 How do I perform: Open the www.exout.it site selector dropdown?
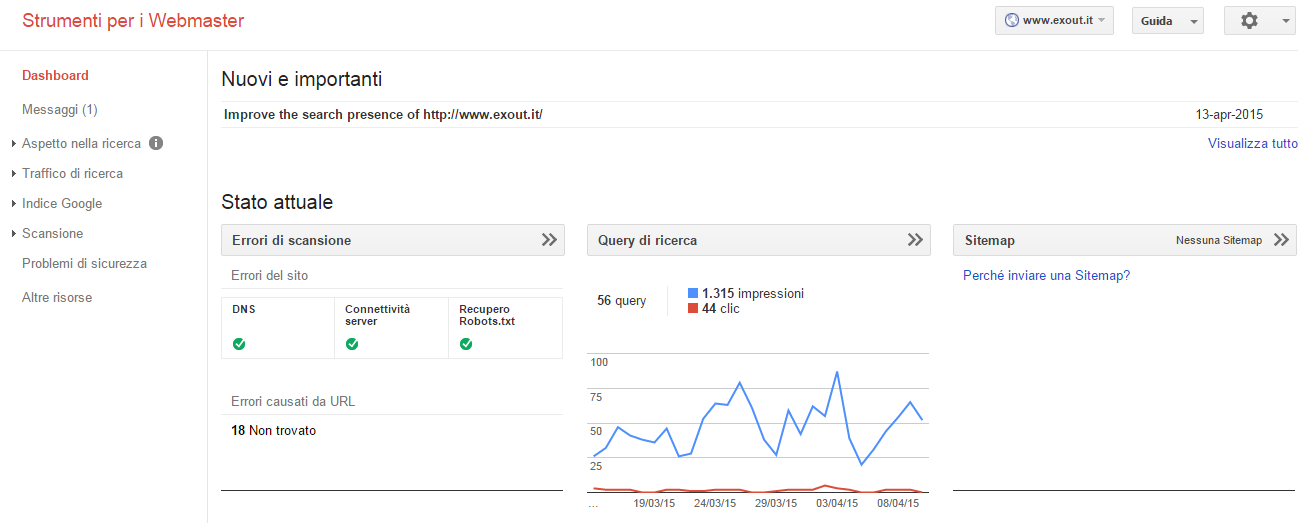click(1054, 21)
